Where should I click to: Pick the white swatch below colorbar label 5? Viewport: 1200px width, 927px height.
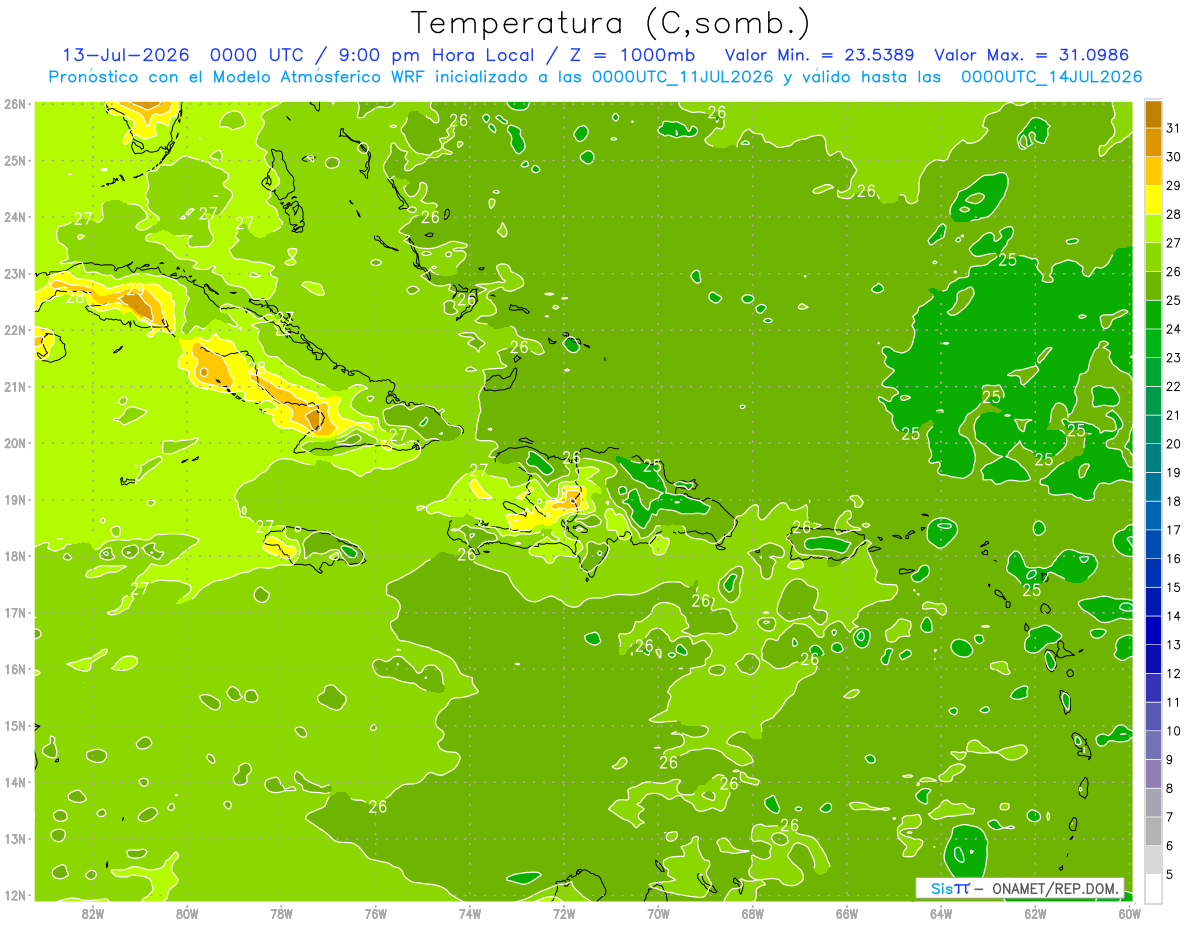(x=1153, y=888)
